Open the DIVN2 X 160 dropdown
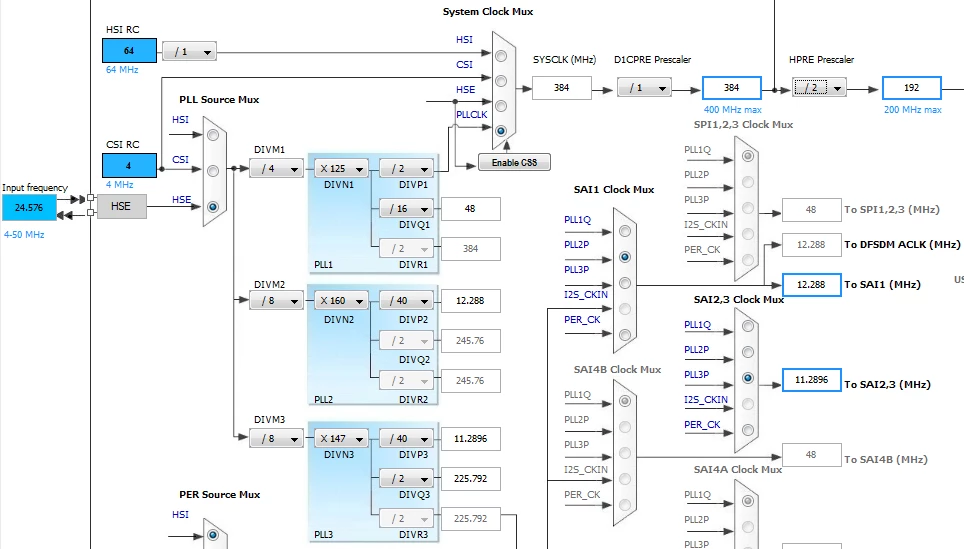Screen dimensions: 964x549 click(341, 301)
